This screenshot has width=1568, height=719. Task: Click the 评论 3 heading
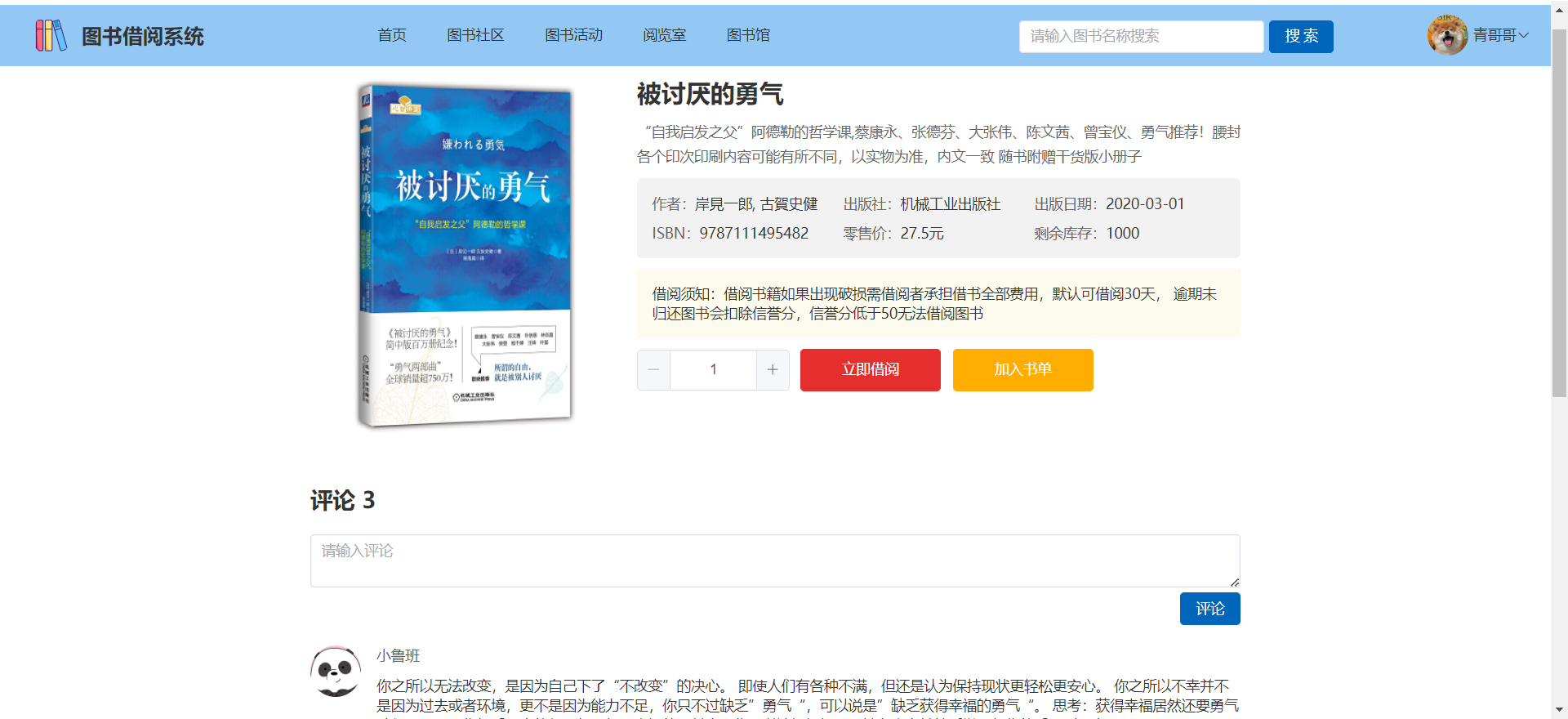343,500
